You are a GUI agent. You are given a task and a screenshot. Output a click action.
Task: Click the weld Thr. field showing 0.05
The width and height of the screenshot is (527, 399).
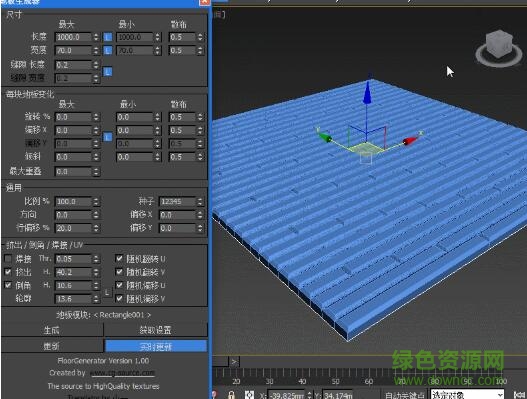(73, 259)
